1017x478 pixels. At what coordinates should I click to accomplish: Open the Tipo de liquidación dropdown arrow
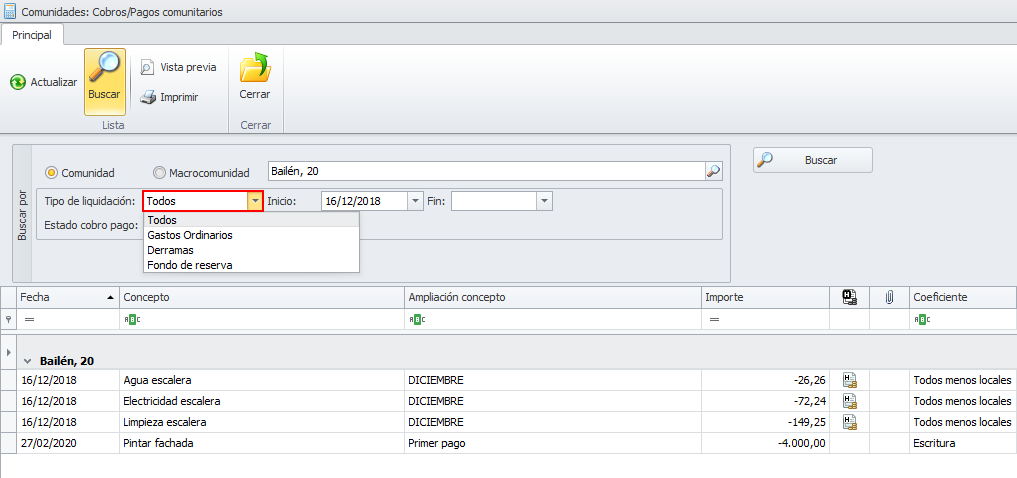pyautogui.click(x=255, y=201)
